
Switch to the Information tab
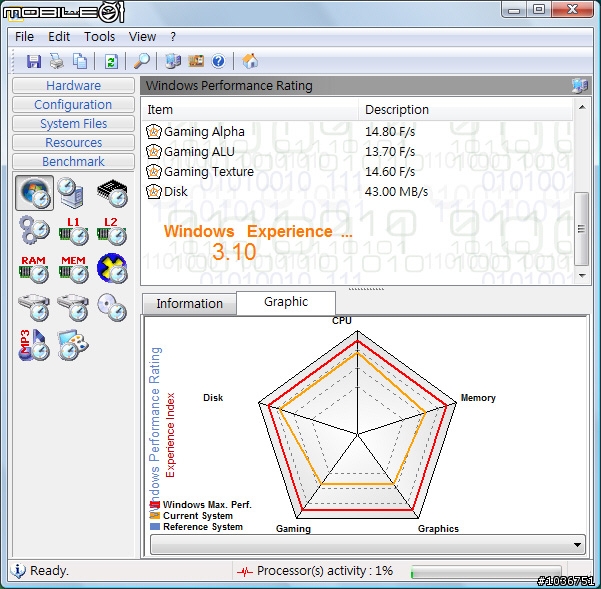189,304
